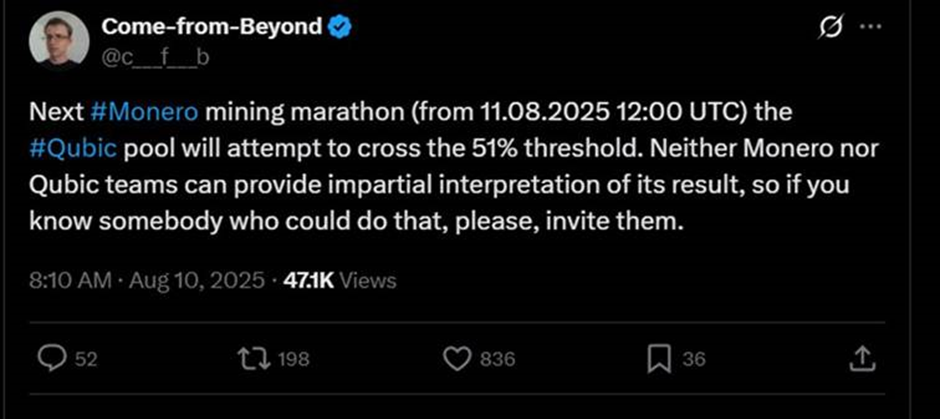This screenshot has width=940, height=419.
Task: Click the blue verified badge
Action: point(341,28)
